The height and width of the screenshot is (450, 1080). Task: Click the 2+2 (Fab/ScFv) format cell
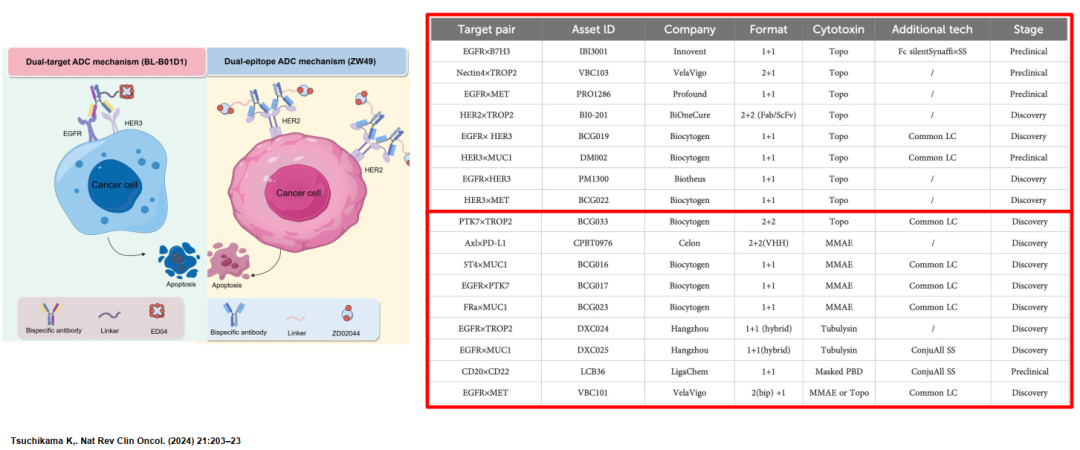click(768, 115)
